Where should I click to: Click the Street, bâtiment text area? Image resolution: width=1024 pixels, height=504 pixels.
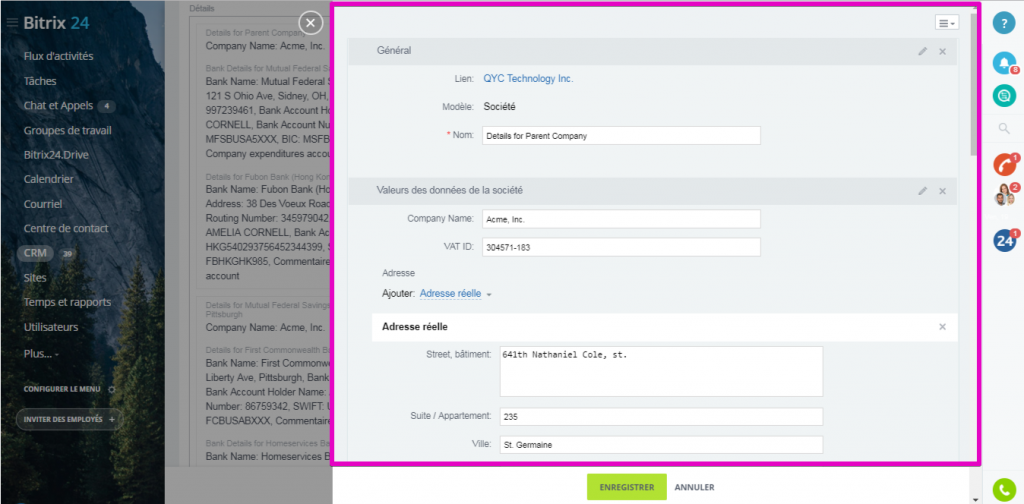click(x=662, y=371)
